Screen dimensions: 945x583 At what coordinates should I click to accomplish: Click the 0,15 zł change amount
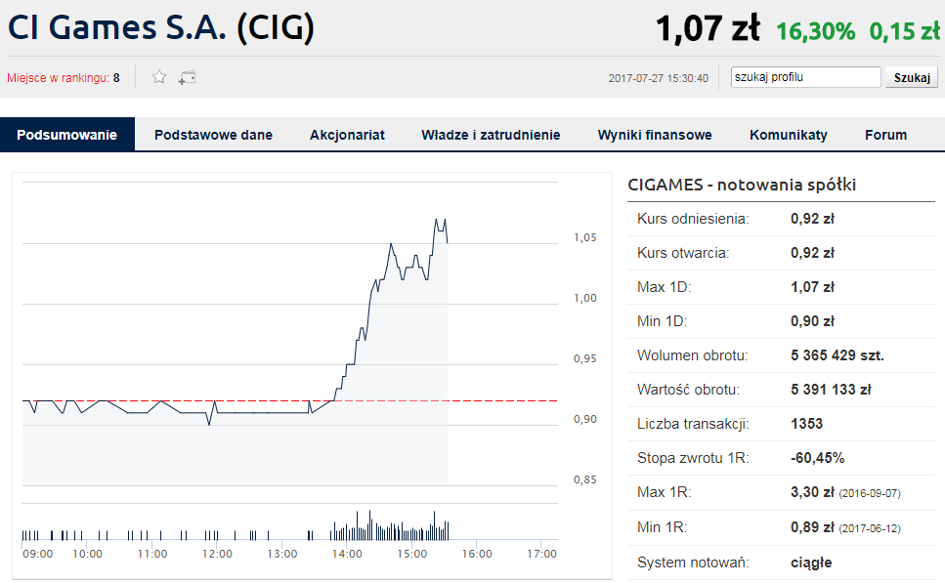[x=905, y=31]
